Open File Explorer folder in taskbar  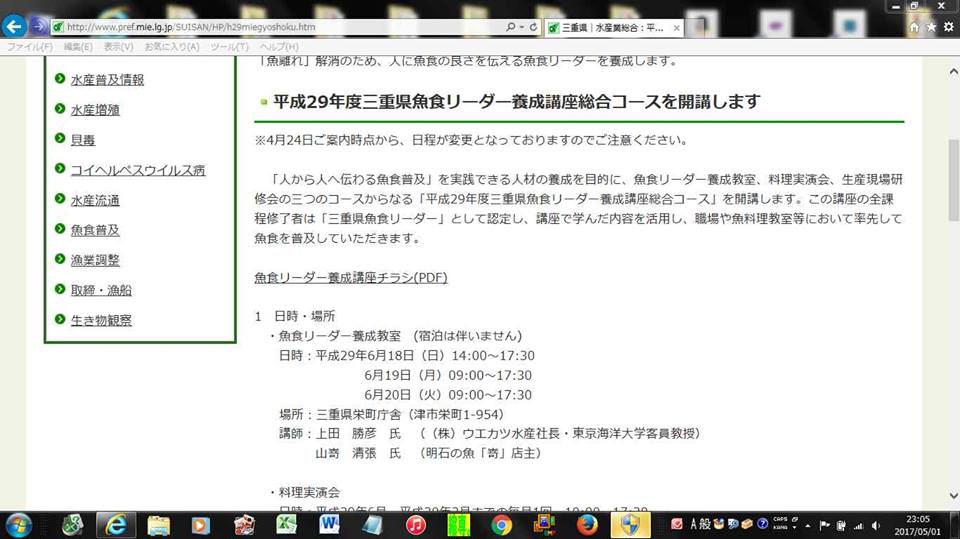point(158,525)
